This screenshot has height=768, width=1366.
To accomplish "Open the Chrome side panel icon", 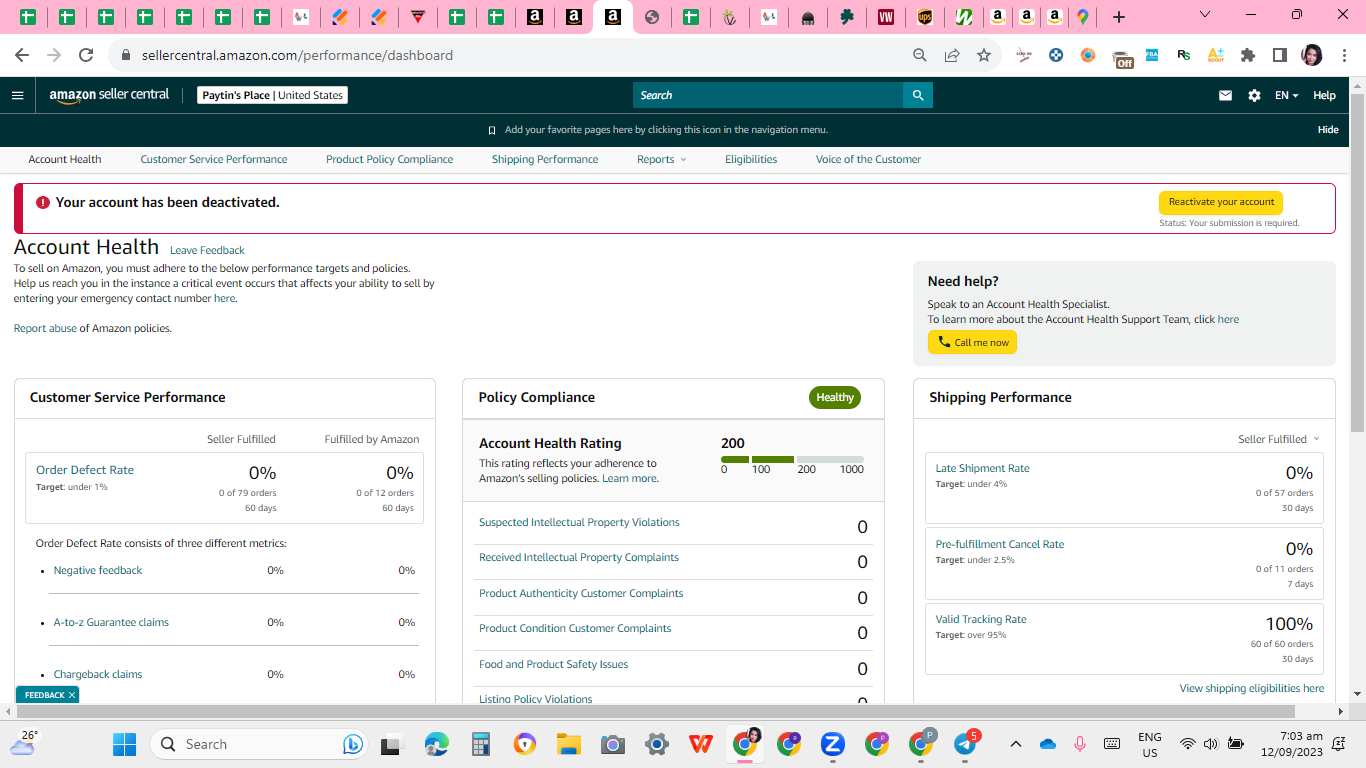I will tap(1279, 55).
